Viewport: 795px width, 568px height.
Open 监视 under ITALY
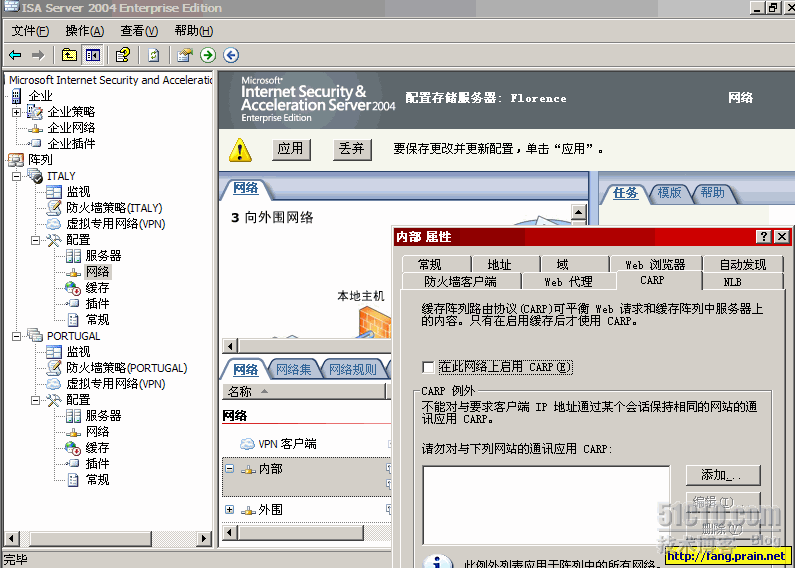coord(78,192)
